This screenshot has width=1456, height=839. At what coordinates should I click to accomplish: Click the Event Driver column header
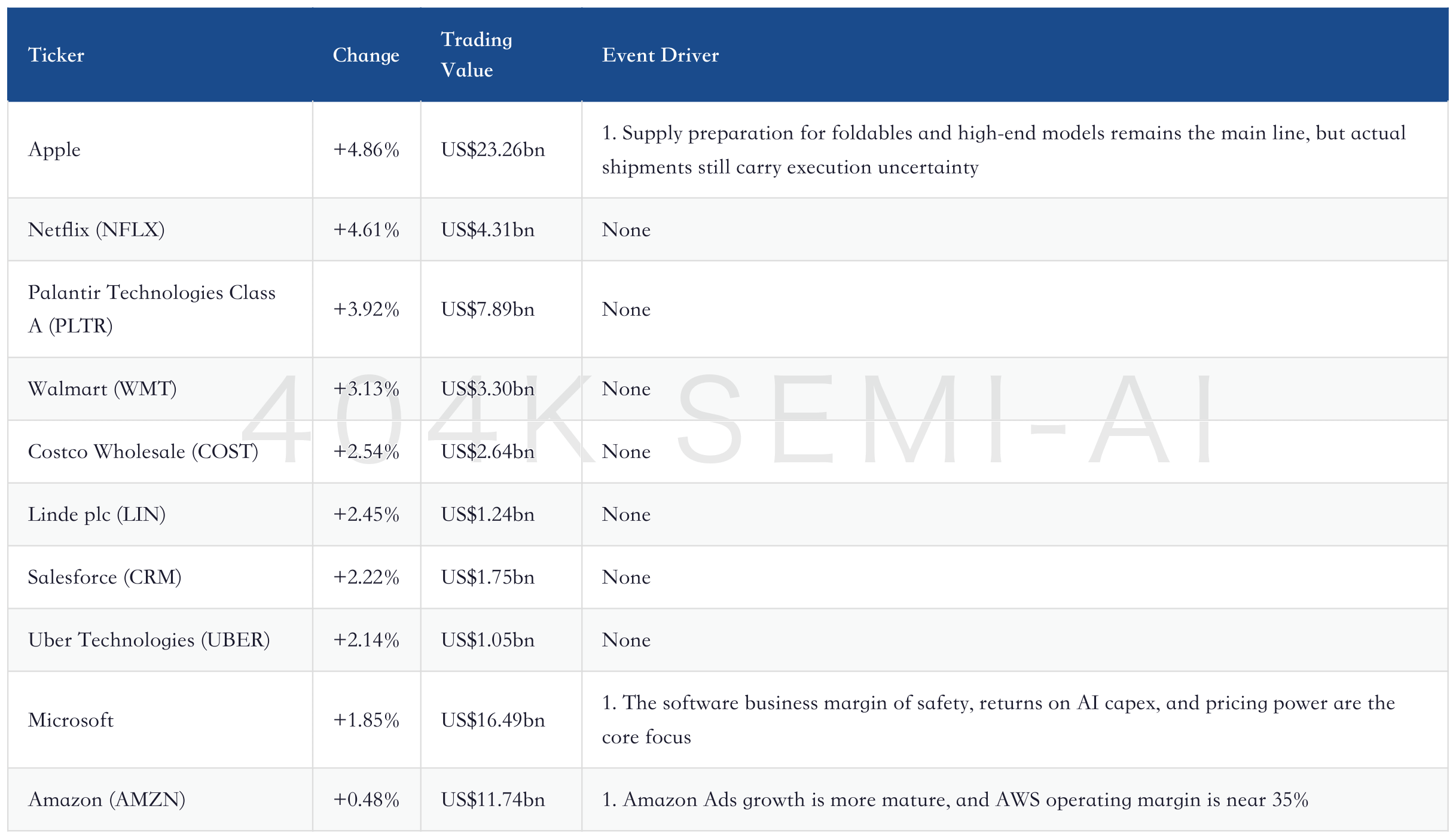point(660,55)
